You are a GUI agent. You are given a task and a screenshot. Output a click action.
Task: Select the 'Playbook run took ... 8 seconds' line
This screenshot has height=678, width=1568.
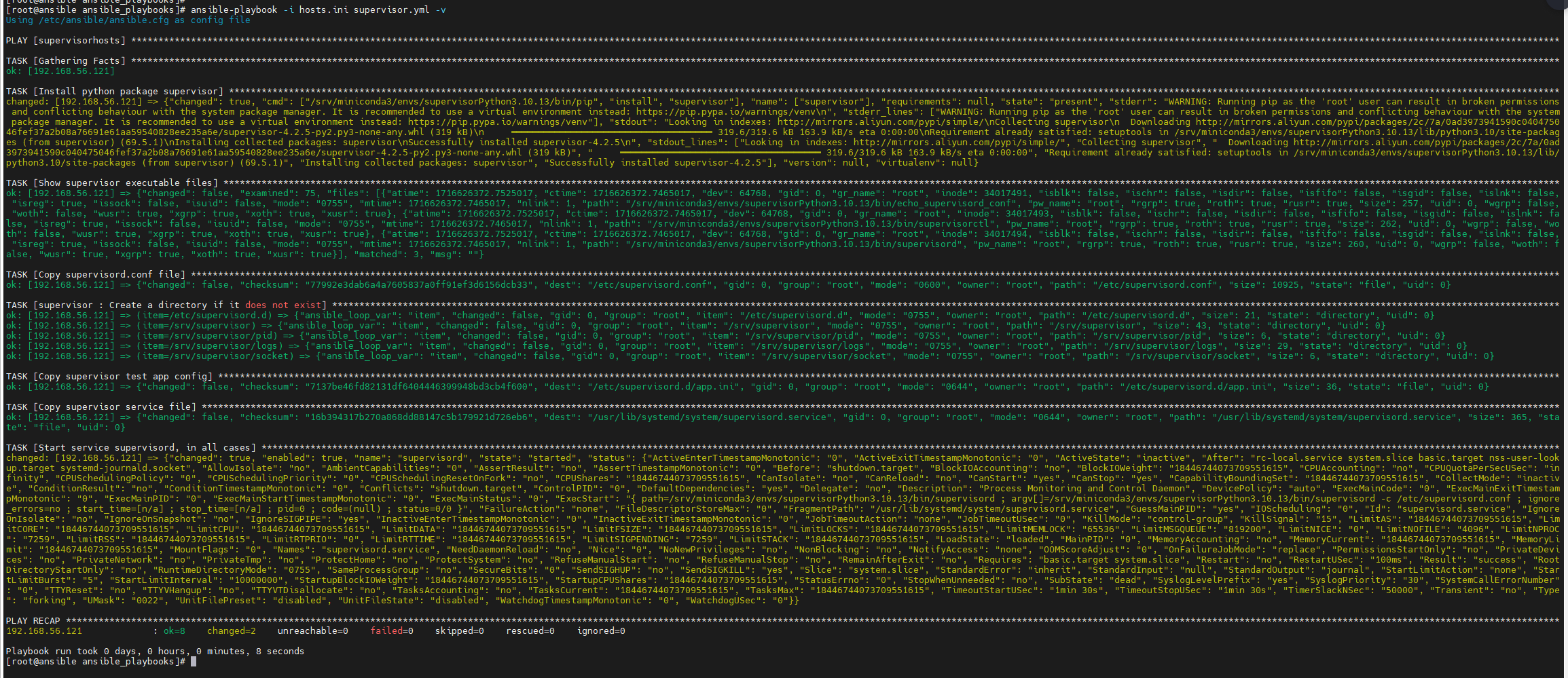point(155,652)
